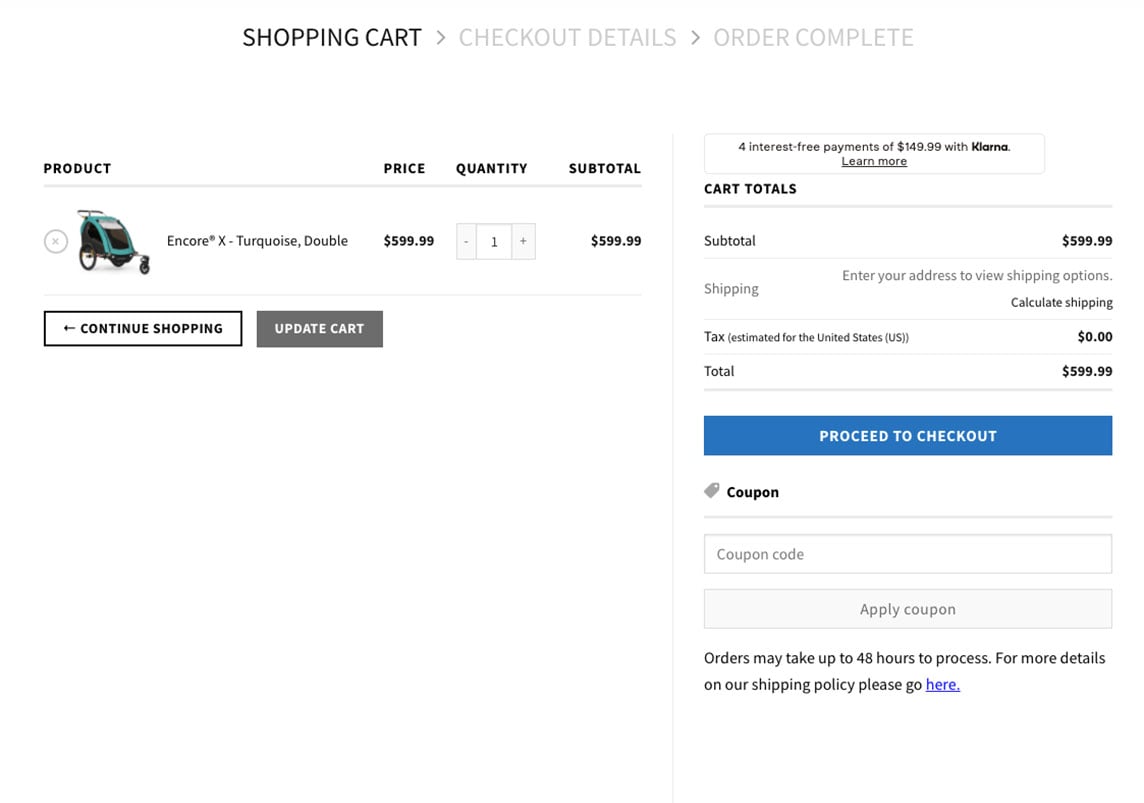The width and height of the screenshot is (1144, 803).
Task: Click the coupon tag icon
Action: coord(712,491)
